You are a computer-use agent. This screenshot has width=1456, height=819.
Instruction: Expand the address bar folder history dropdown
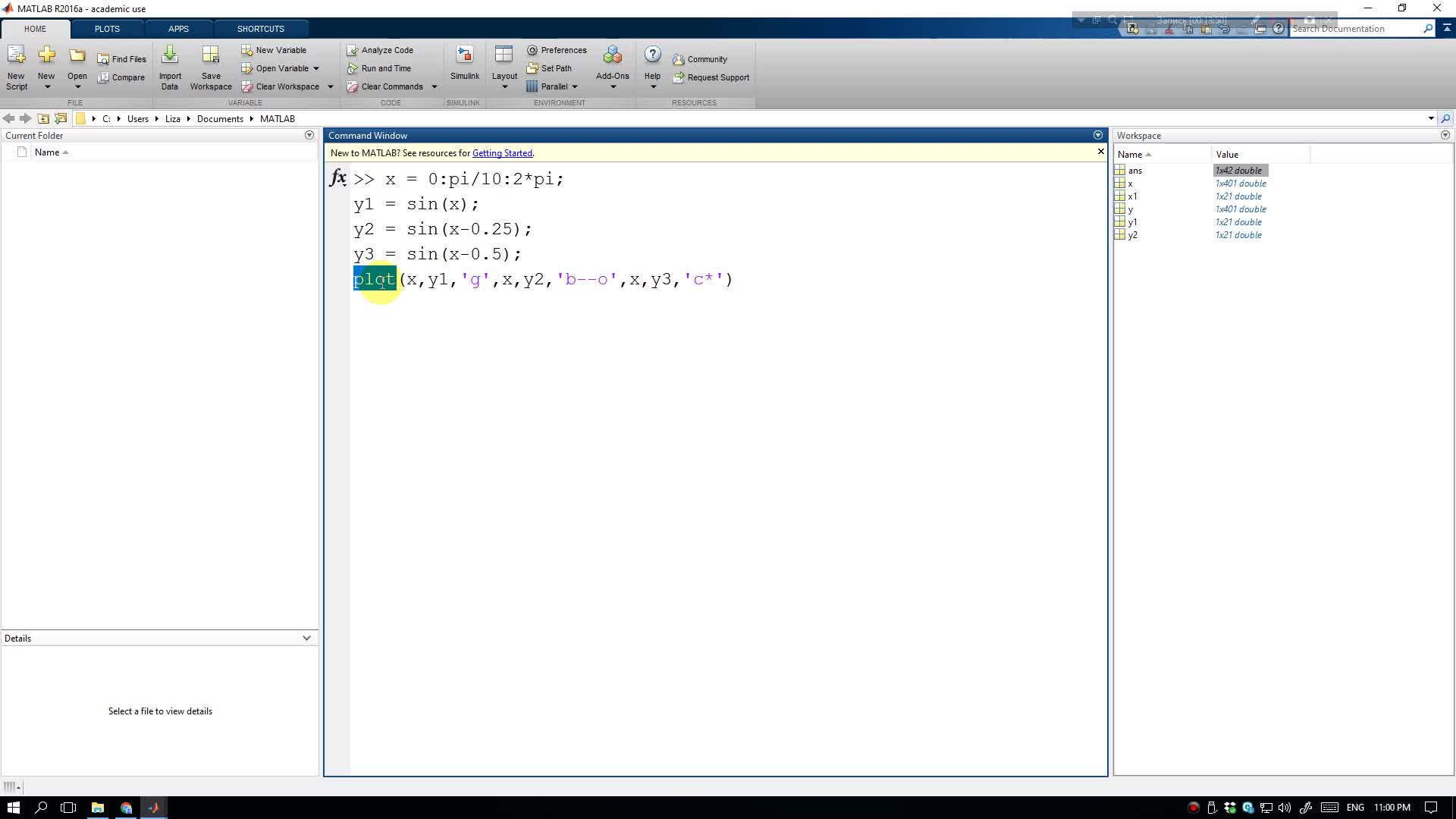coord(1431,118)
